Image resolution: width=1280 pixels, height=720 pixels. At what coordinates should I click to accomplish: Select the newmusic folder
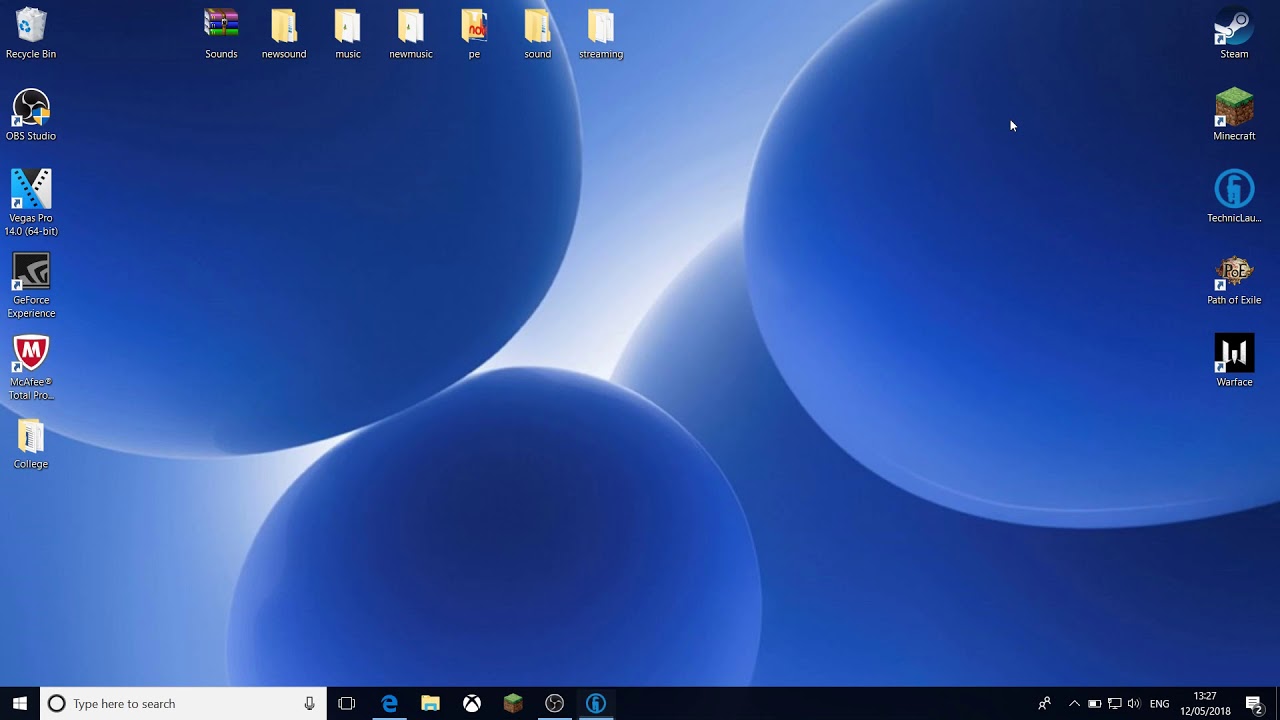[x=411, y=33]
